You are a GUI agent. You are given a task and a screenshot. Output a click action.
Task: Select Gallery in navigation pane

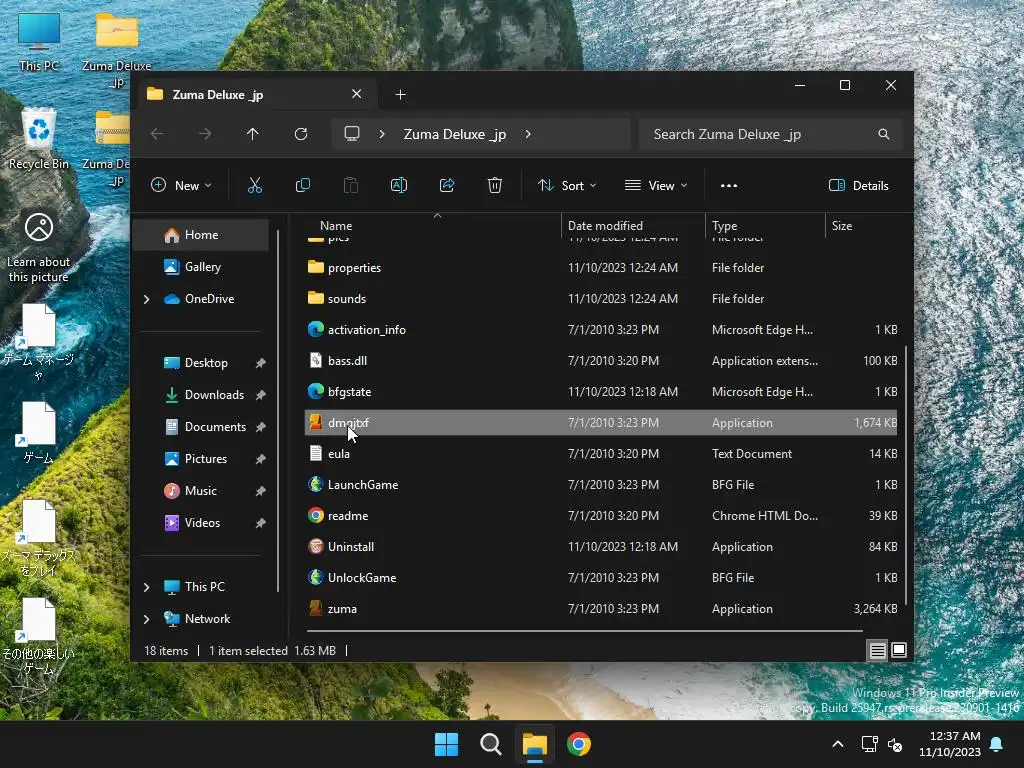pos(201,267)
